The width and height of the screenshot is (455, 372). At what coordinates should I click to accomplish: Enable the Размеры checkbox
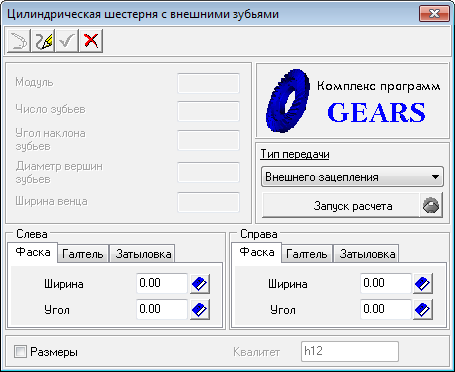point(20,352)
